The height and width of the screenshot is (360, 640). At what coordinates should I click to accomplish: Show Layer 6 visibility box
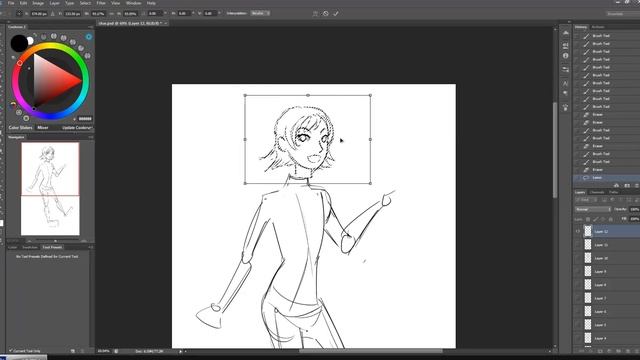[578, 311]
